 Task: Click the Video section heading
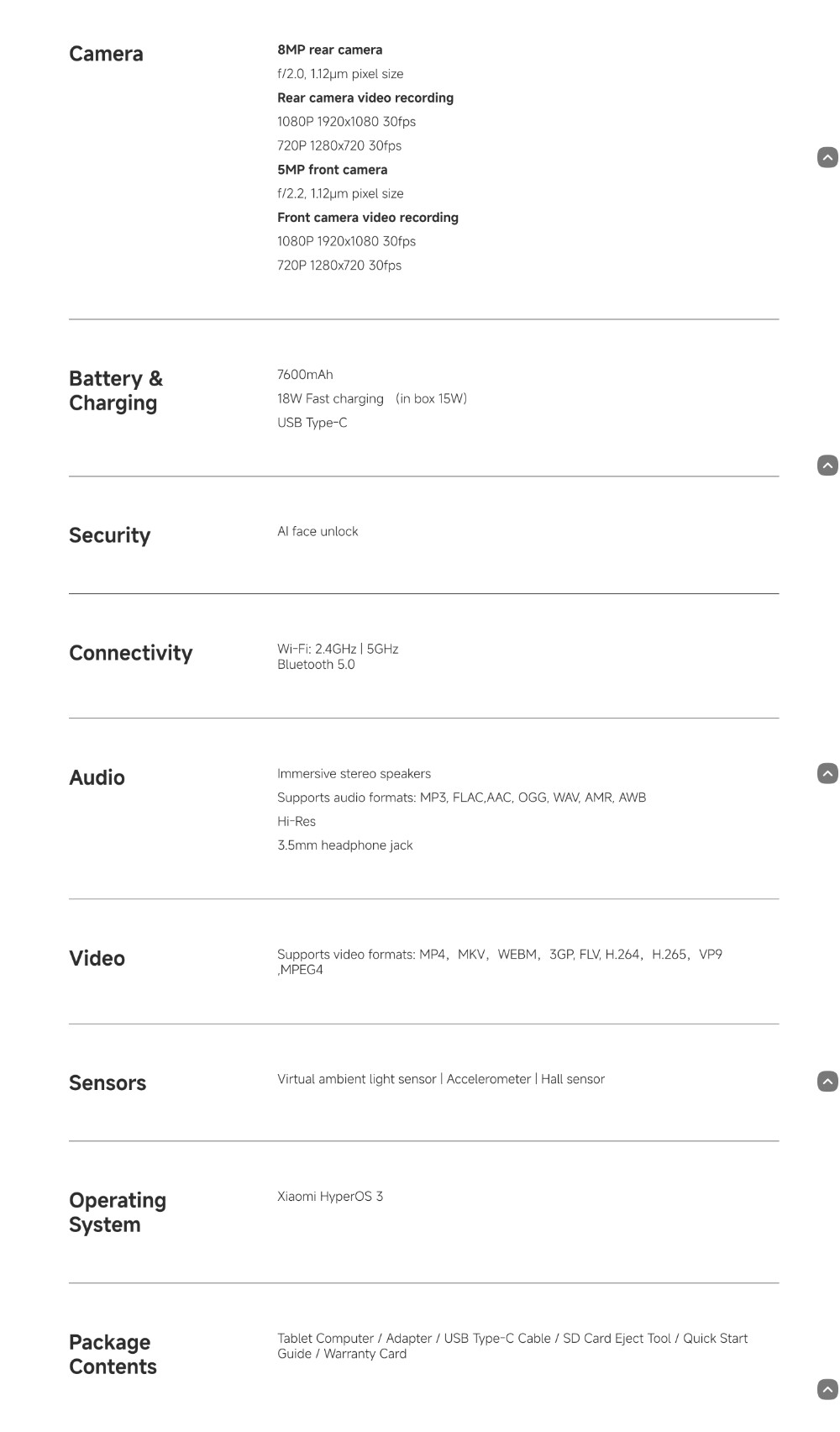coord(97,958)
